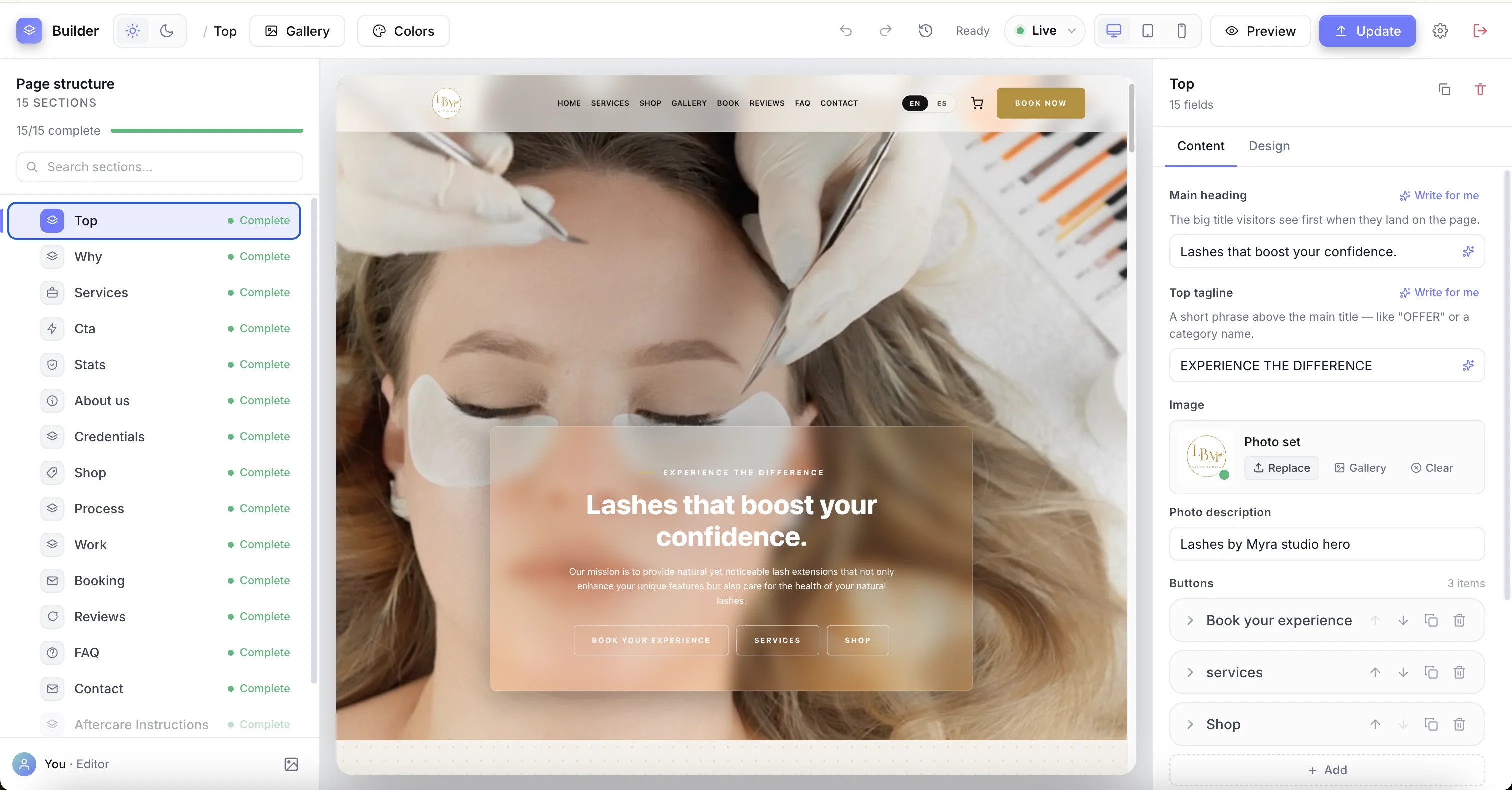Screen dimensions: 1512x790
Task: Delete the Top section trash icon
Action: point(1480,89)
